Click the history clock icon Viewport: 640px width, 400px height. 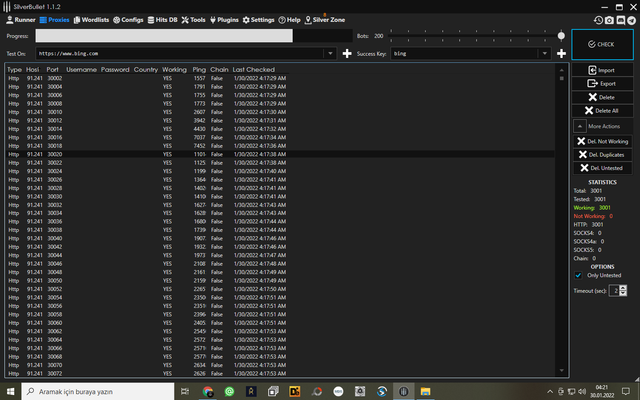(x=598, y=20)
